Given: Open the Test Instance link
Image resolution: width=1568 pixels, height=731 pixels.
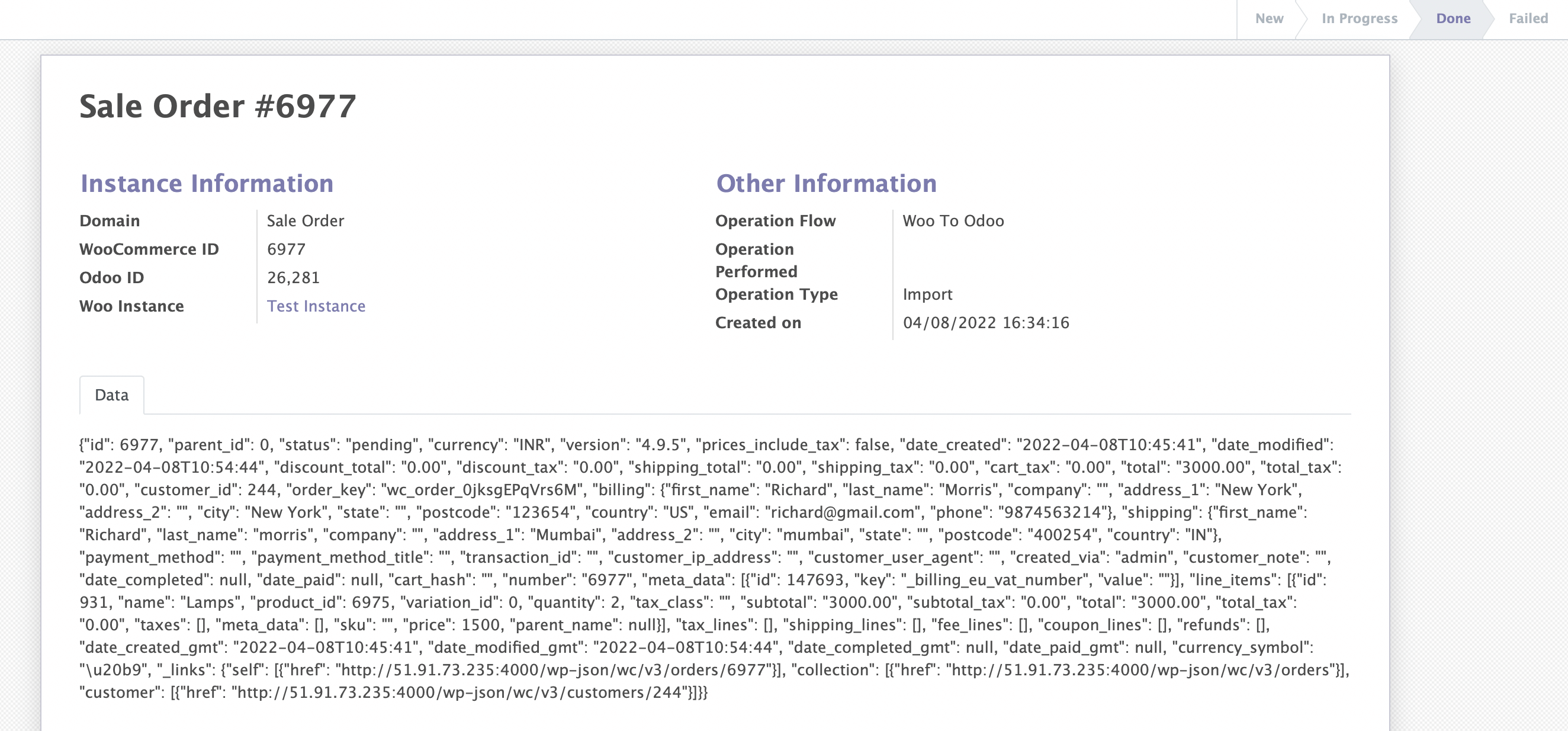Looking at the screenshot, I should [316, 306].
